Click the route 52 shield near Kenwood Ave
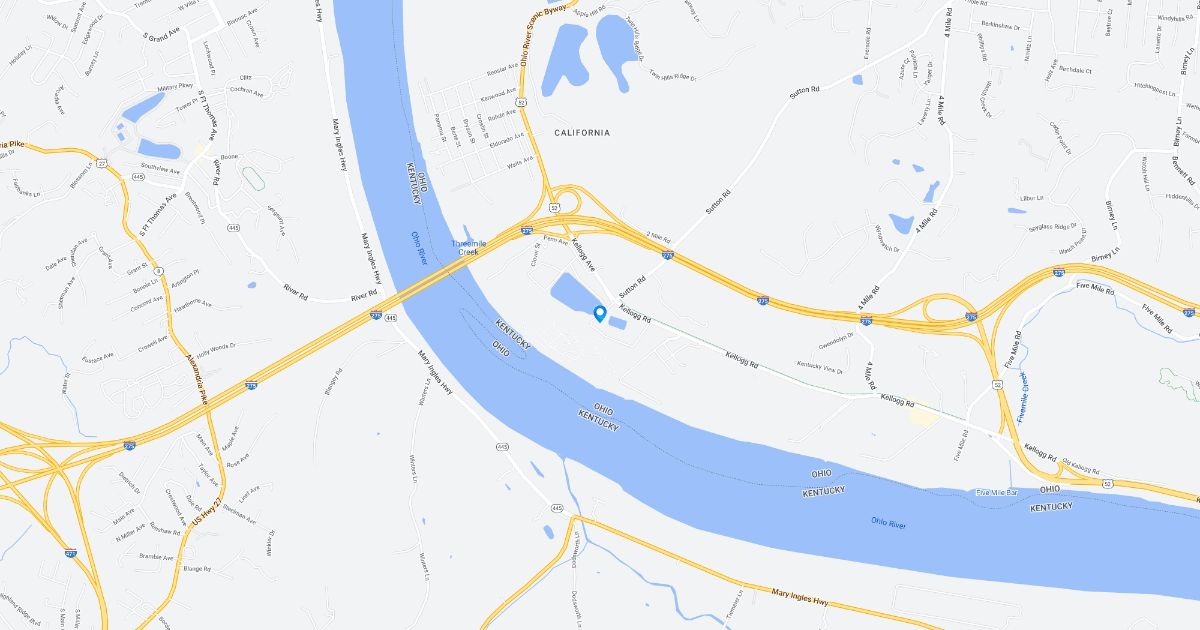The image size is (1200, 630). 523,101
